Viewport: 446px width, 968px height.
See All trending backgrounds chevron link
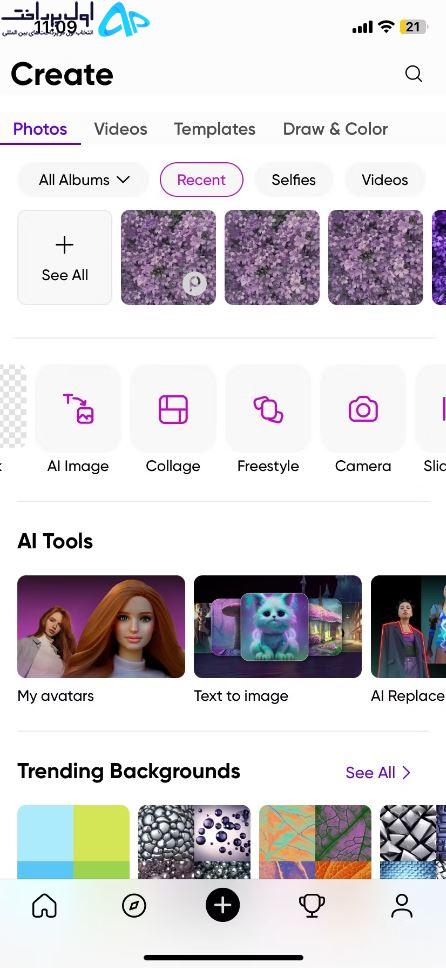point(378,772)
